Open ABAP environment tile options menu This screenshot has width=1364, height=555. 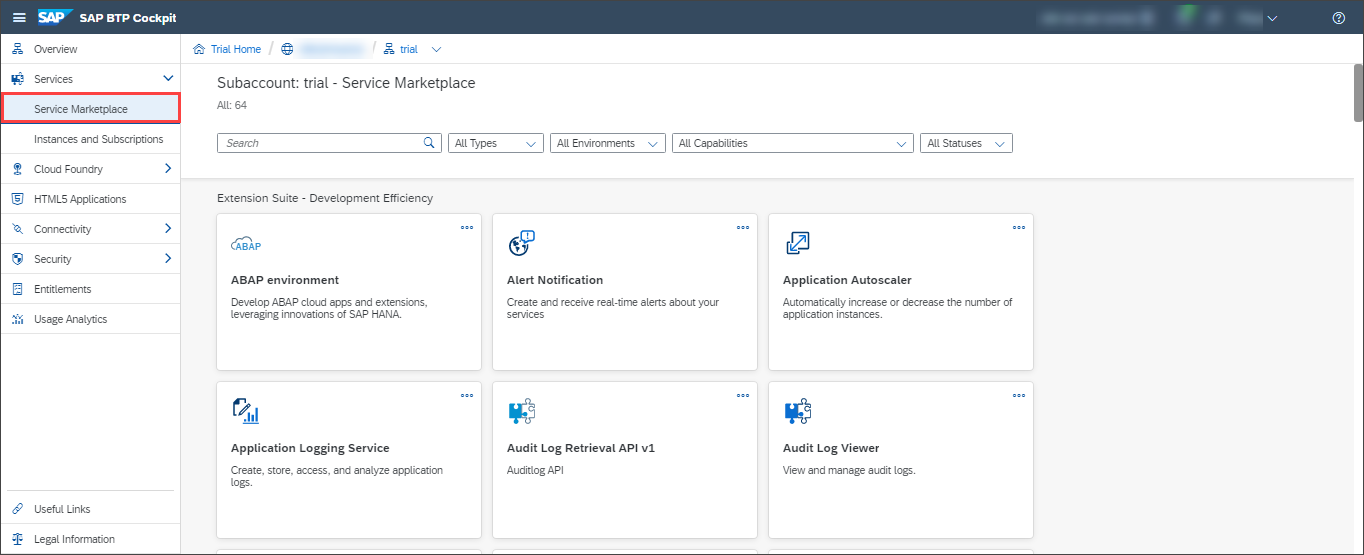tap(467, 227)
